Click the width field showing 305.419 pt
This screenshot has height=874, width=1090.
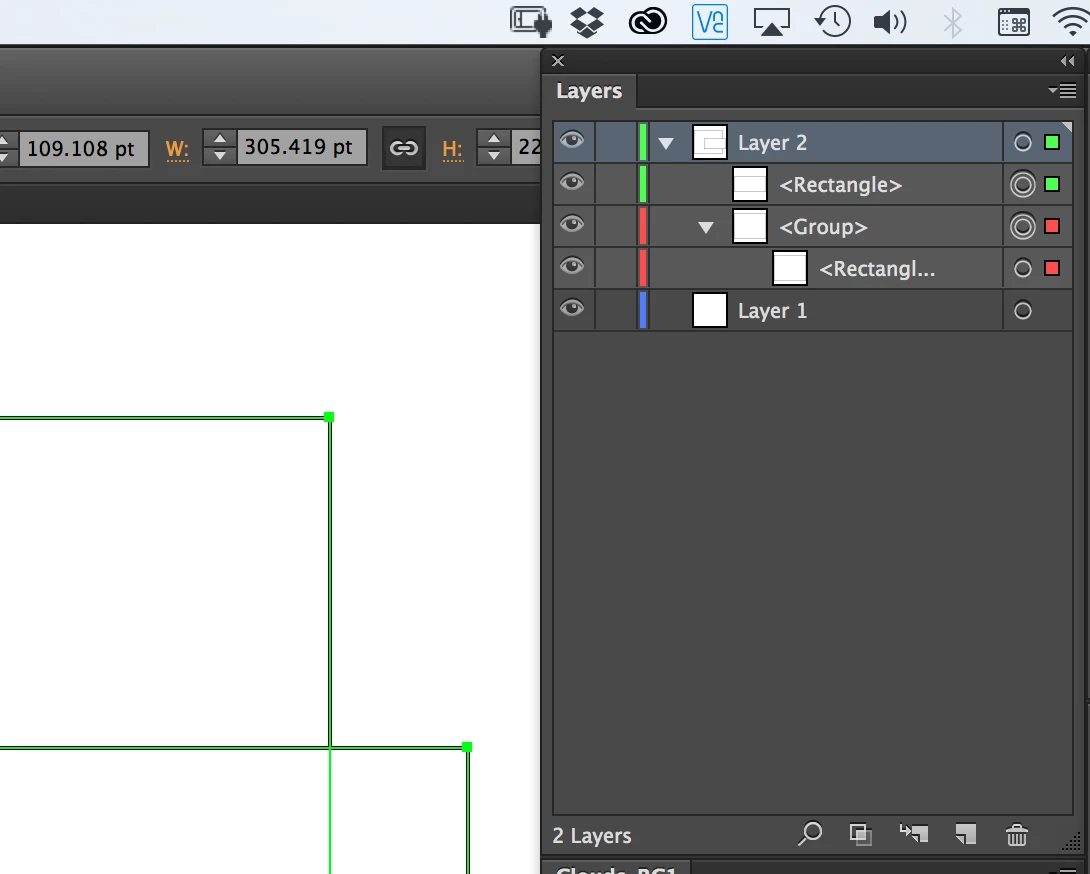point(302,147)
